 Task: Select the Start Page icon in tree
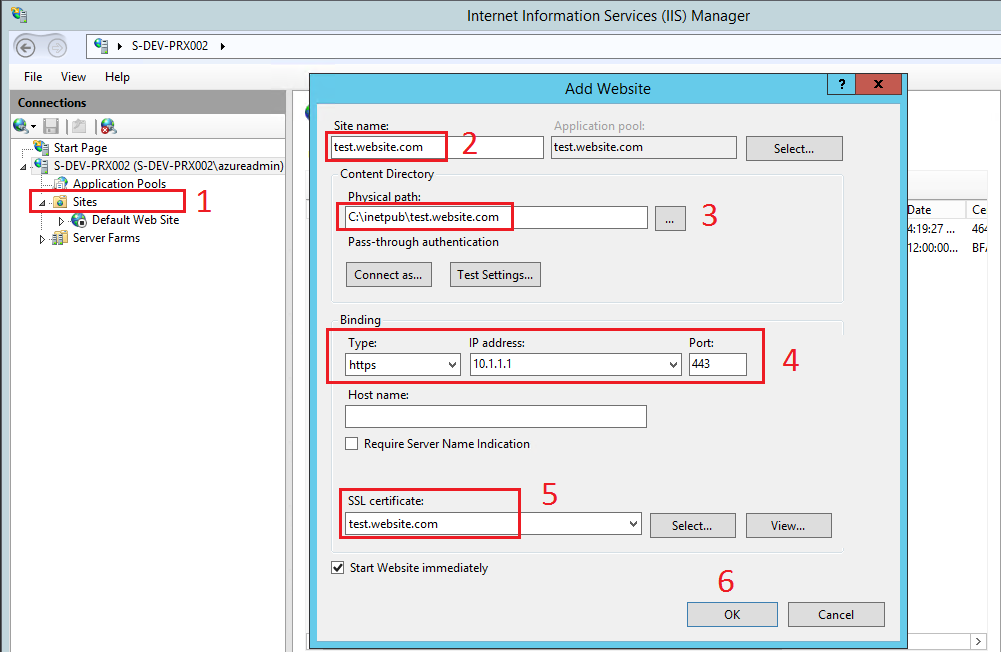pyautogui.click(x=41, y=148)
